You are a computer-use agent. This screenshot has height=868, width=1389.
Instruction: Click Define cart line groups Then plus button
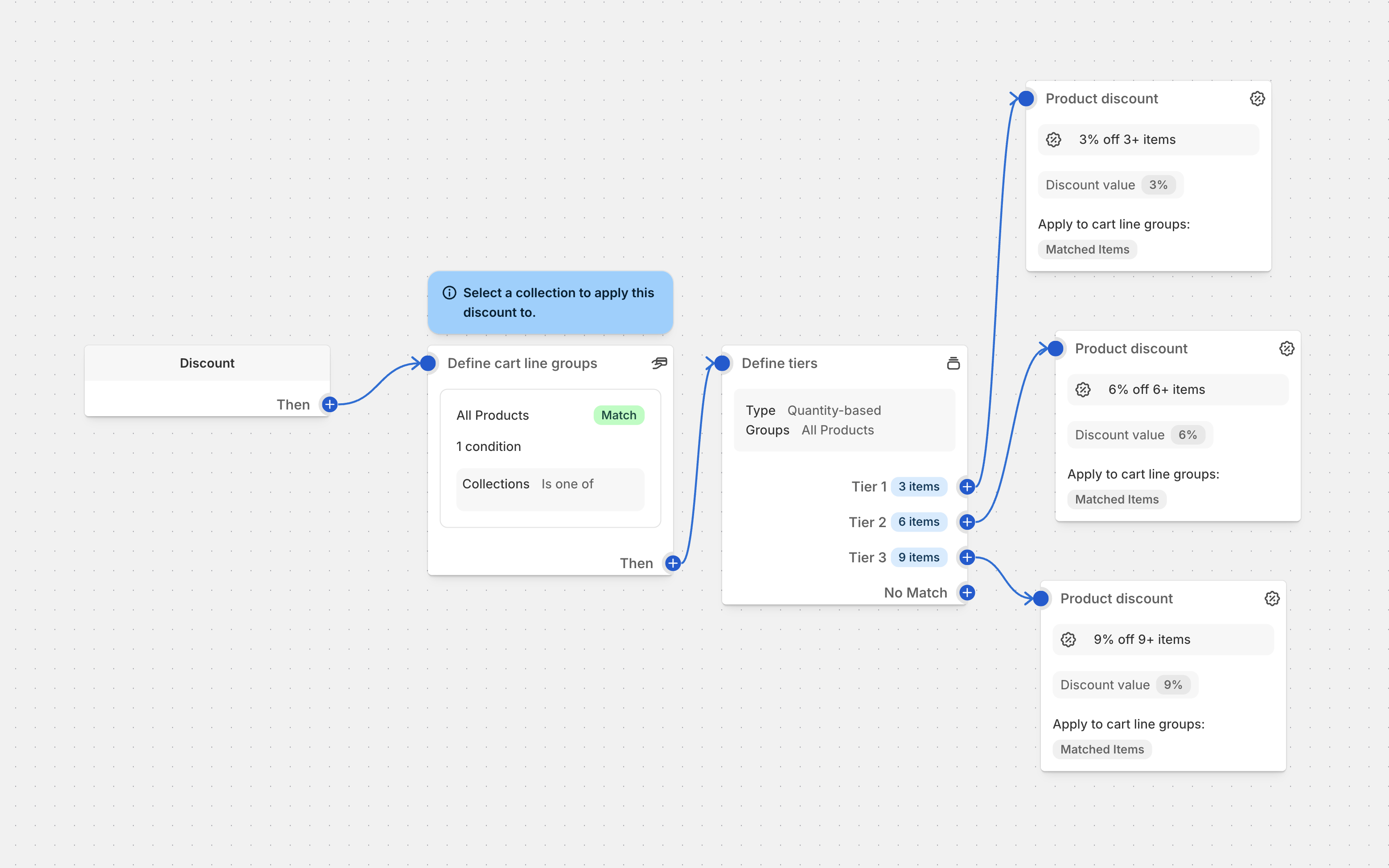pos(673,563)
